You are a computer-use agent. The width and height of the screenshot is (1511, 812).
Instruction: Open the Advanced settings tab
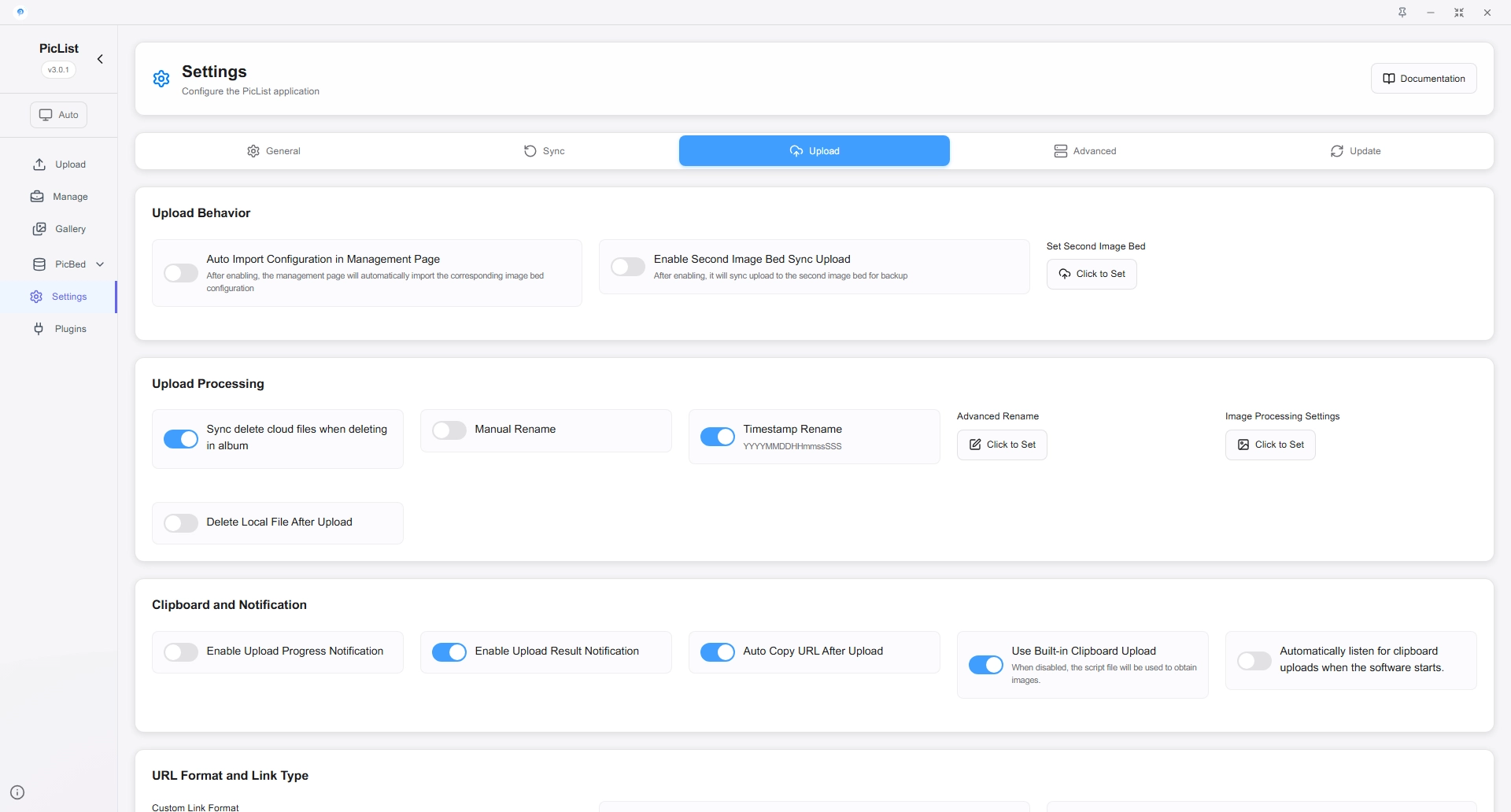(1085, 151)
